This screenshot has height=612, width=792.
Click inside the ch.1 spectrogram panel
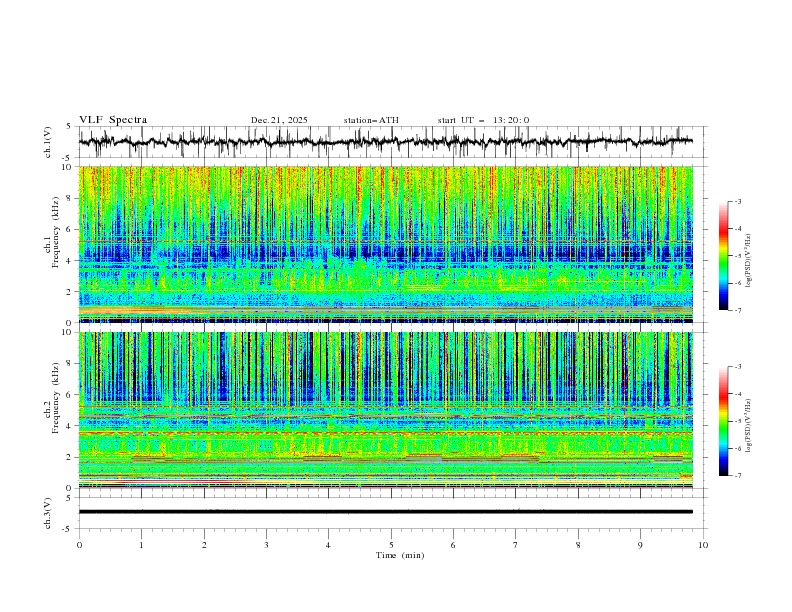coord(386,244)
